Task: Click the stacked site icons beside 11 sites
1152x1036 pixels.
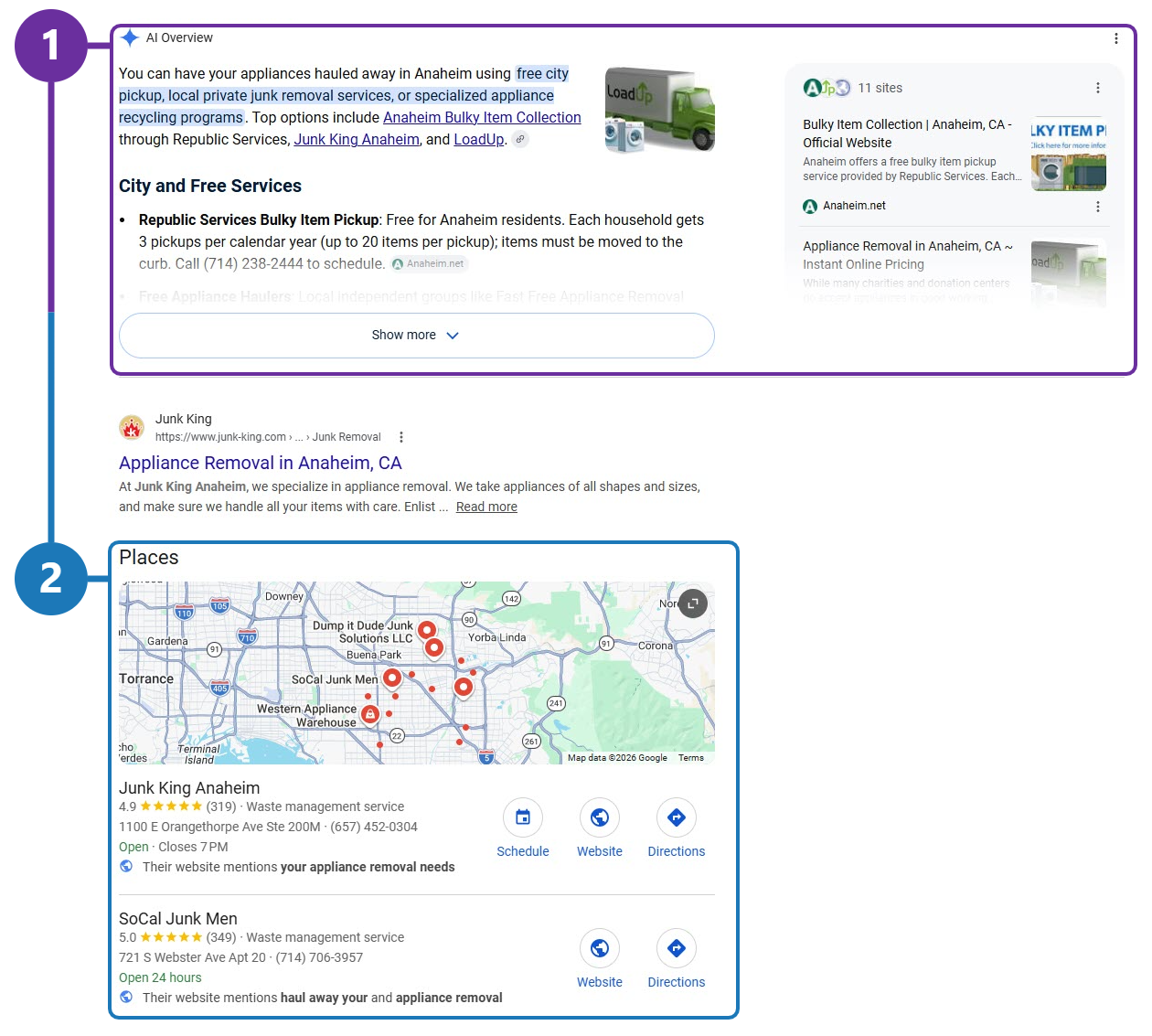Action: point(827,88)
